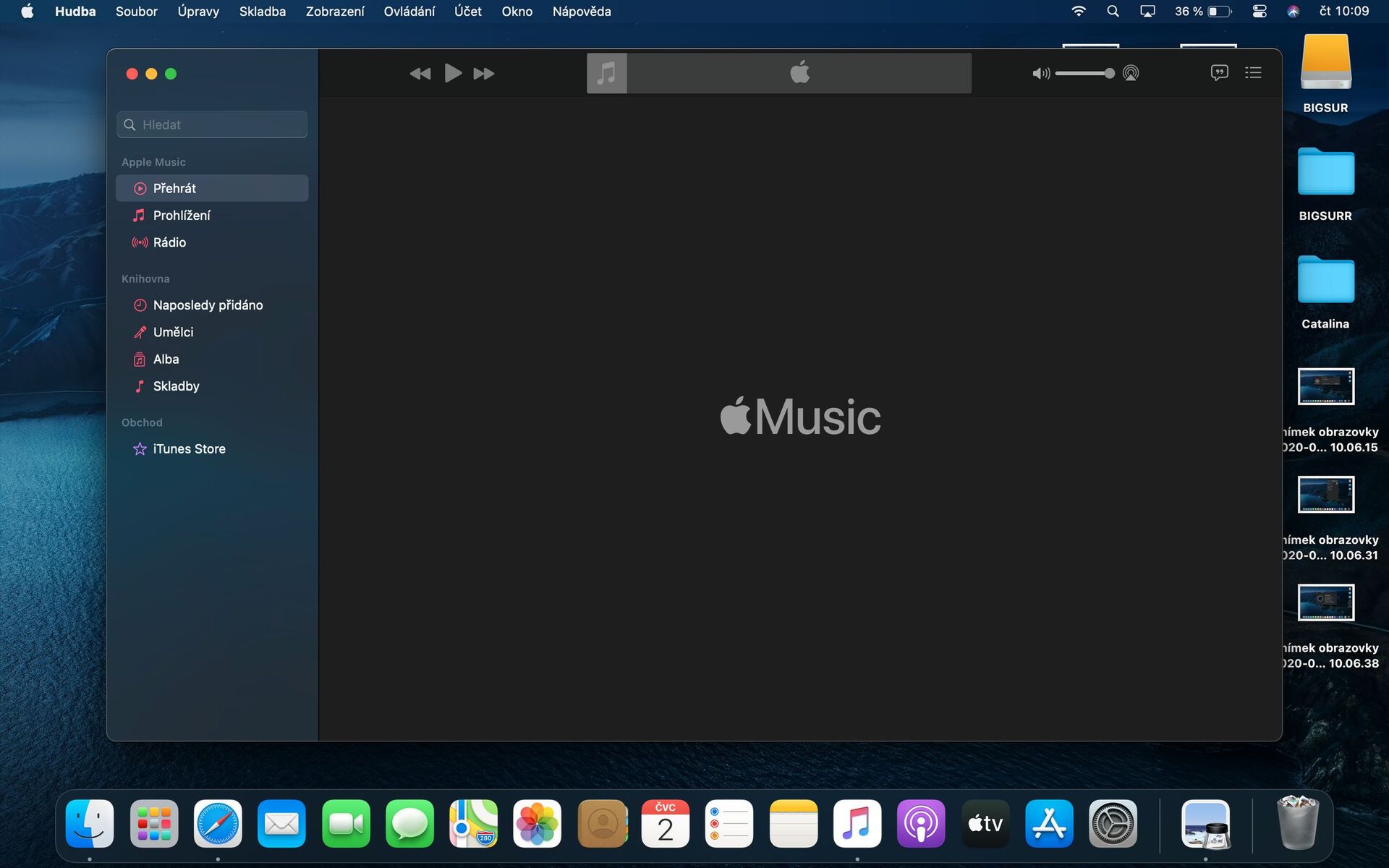Open Control Center in menu bar
The image size is (1389, 868).
1259,12
